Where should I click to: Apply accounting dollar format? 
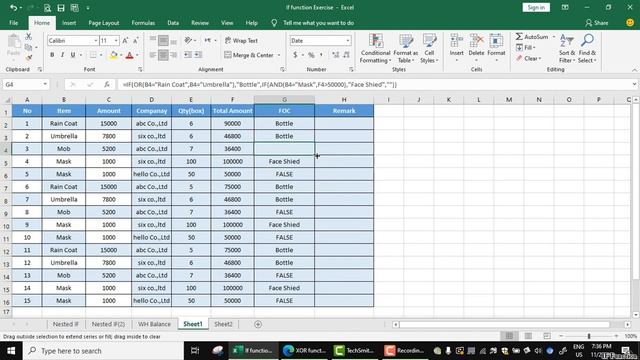295,55
